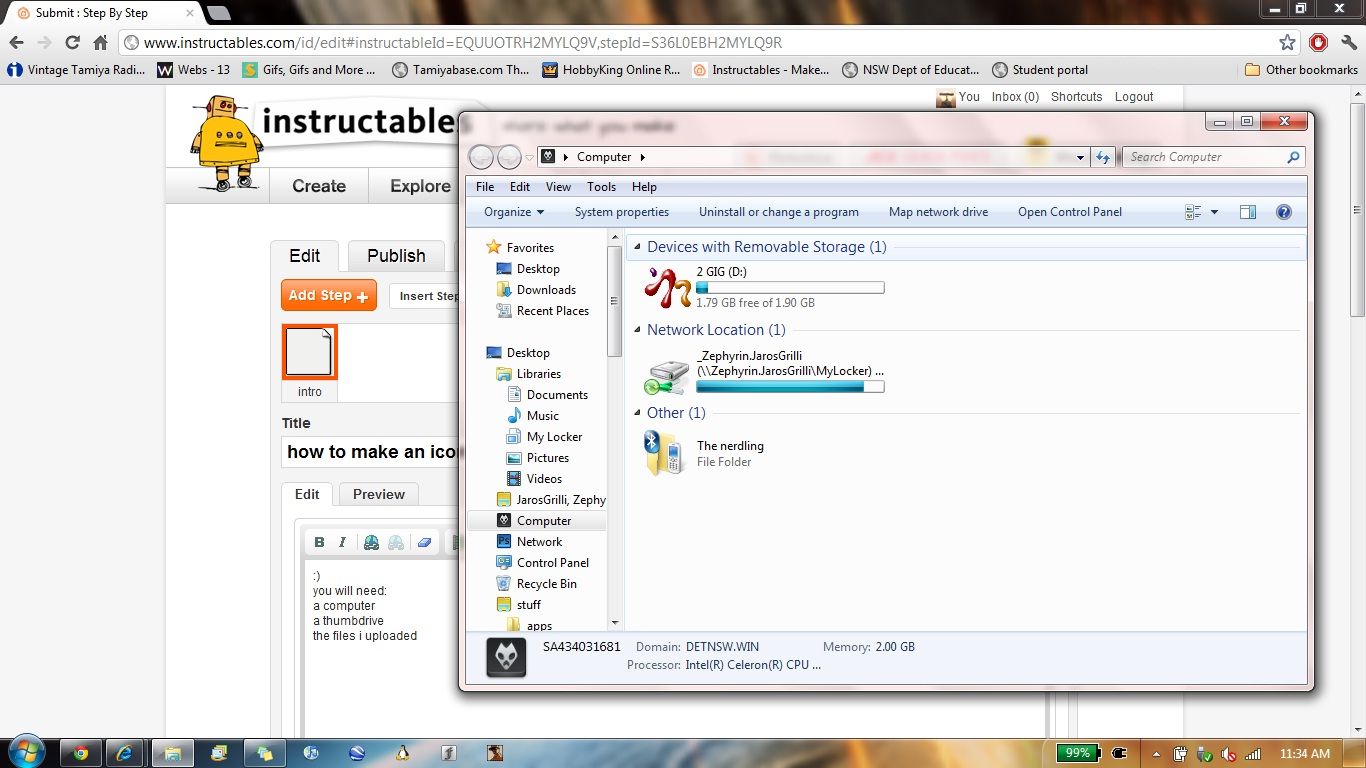Image resolution: width=1366 pixels, height=768 pixels.
Task: Open recent pages dropdown beside the forward button
Action: (x=529, y=158)
